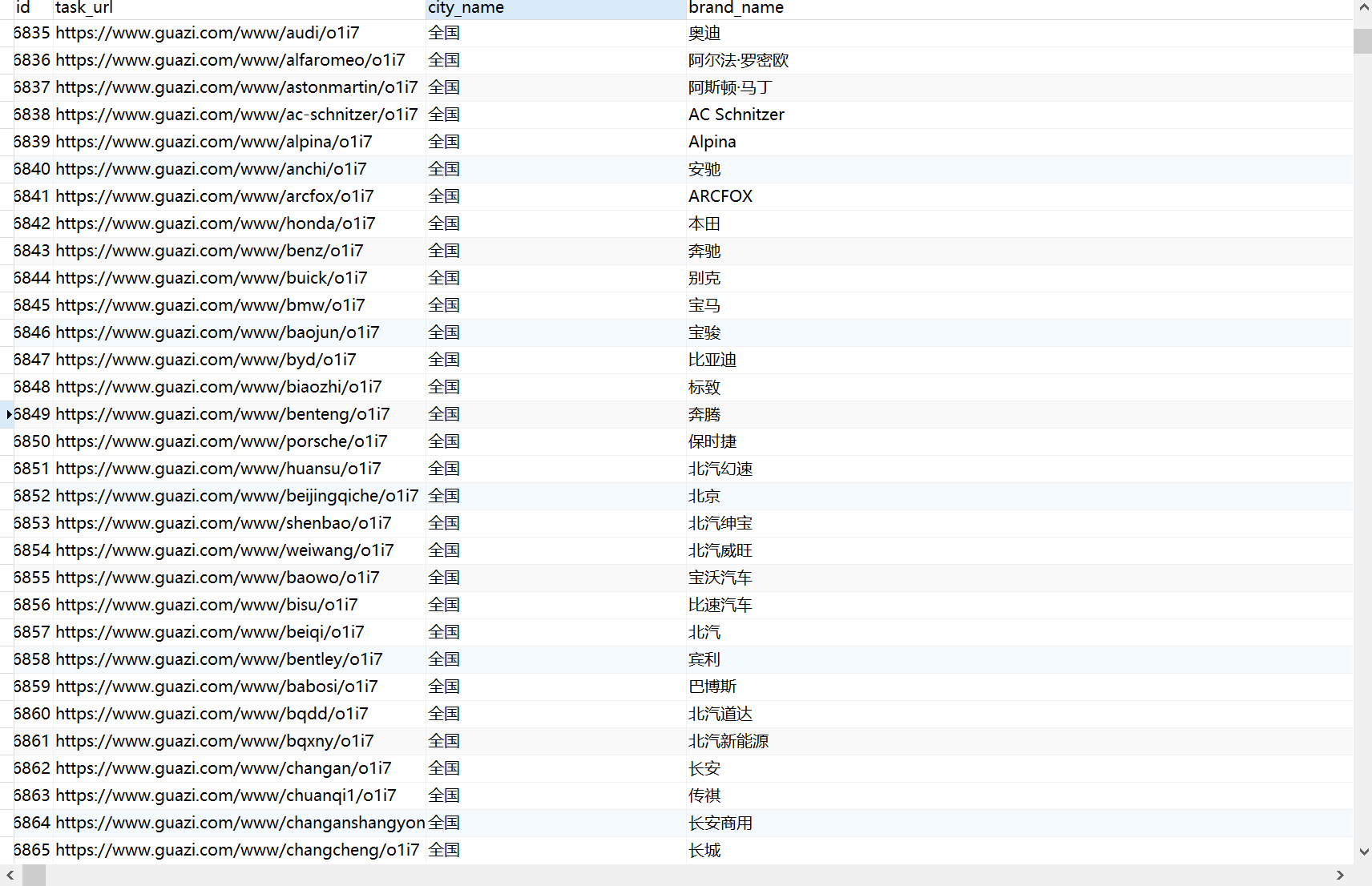Viewport: 1372px width, 886px height.
Task: Select the city_name column header
Action: tap(556, 8)
